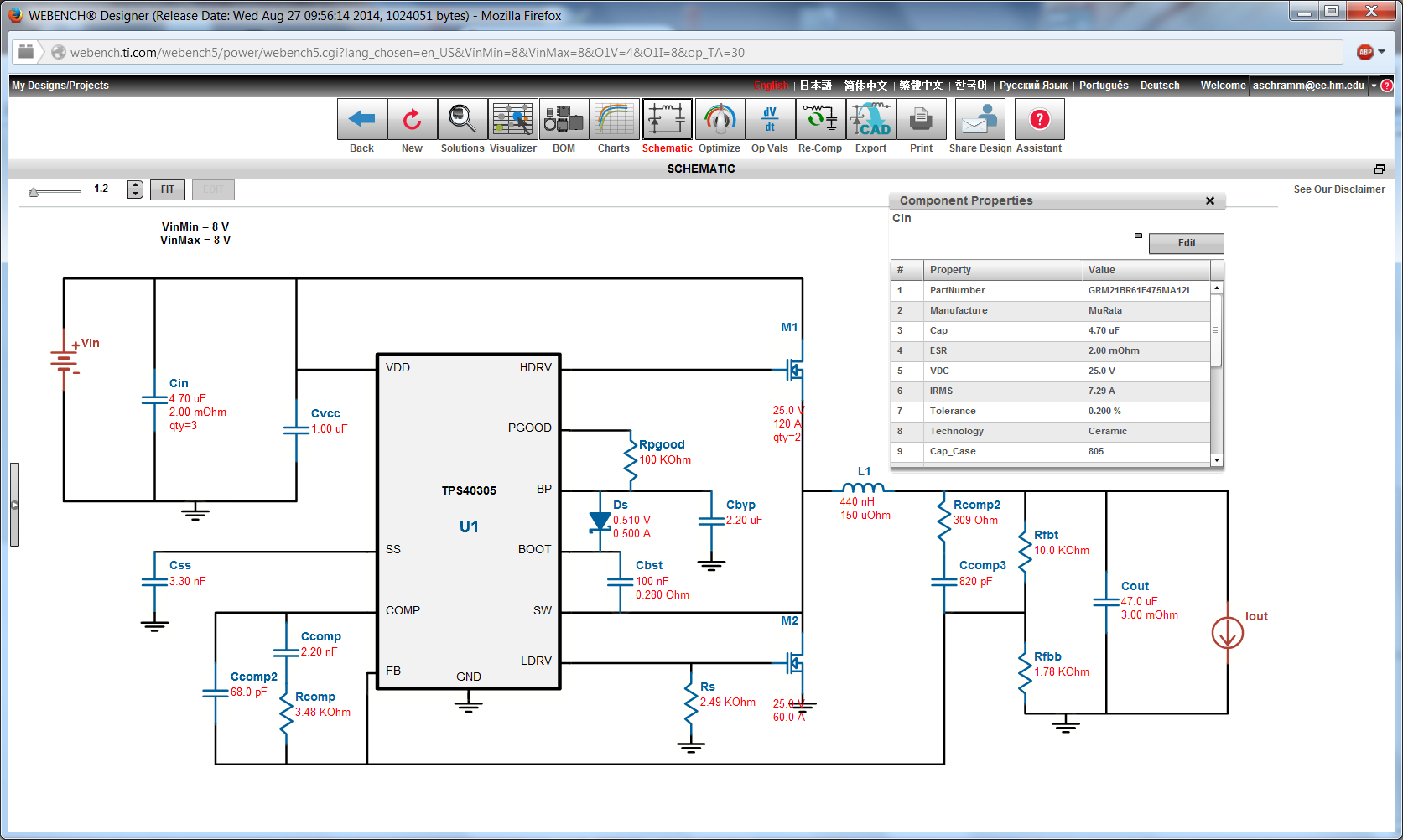This screenshot has width=1403, height=840.
Task: Click the M1 MOSFET symbol
Action: point(794,369)
